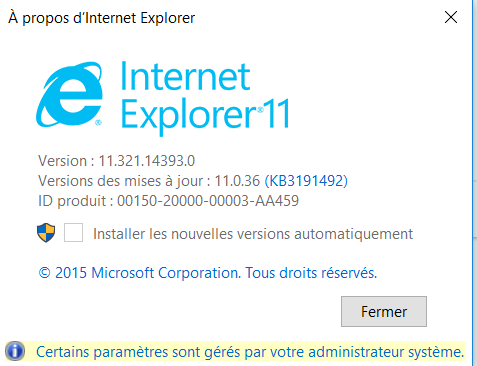The height and width of the screenshot is (366, 477).
Task: Click the blue information icon at bottom
Action: coord(15,351)
